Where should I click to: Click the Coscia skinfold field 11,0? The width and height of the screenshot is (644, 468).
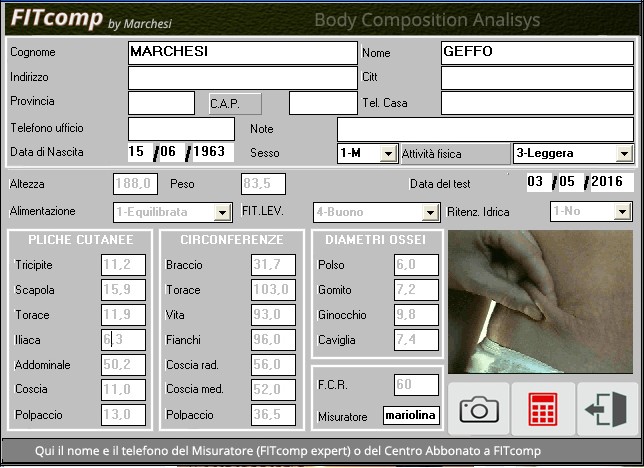(123, 390)
